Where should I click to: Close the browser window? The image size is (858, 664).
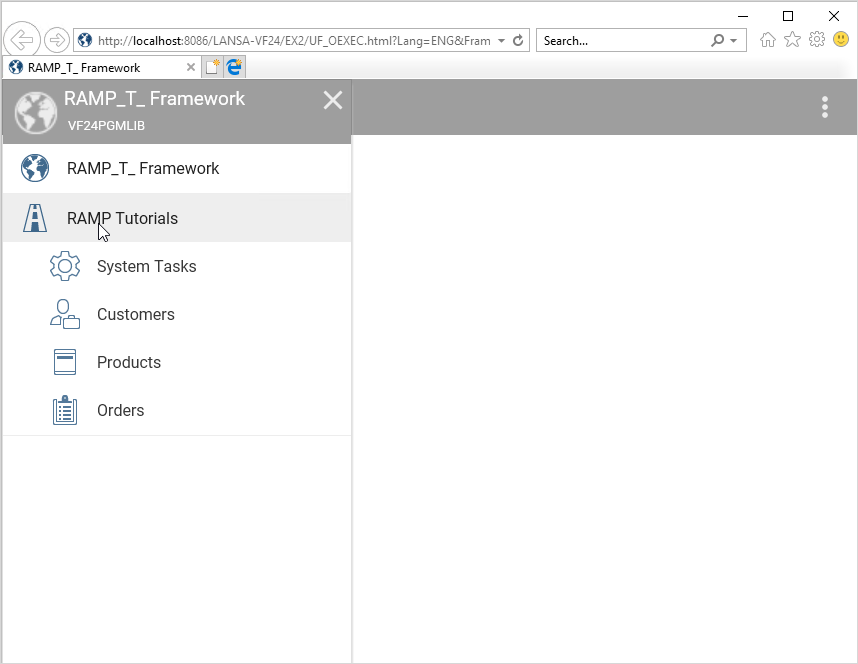(833, 16)
